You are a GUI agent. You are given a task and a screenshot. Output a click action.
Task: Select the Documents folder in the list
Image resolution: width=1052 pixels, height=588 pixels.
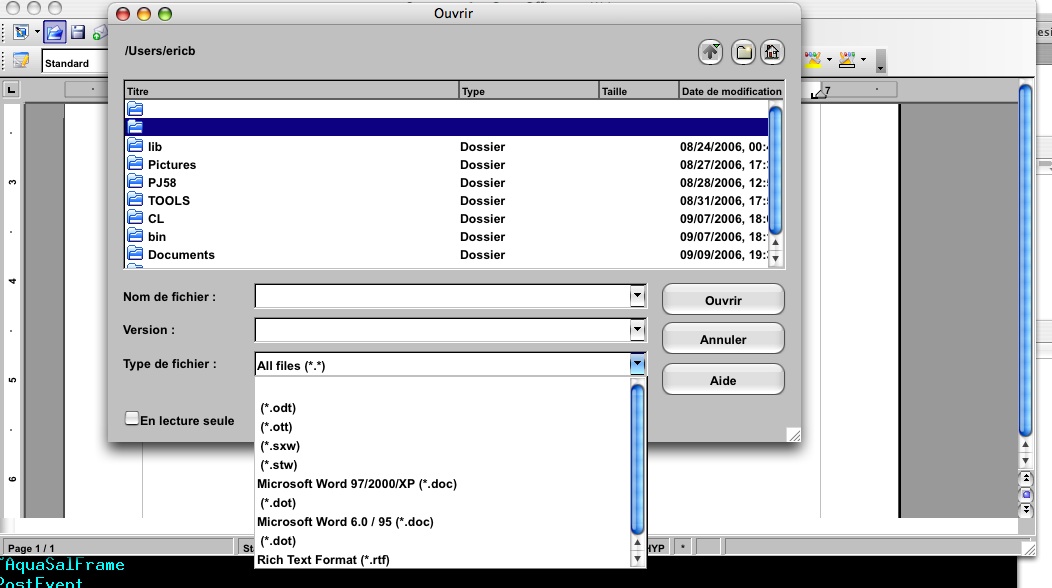[x=181, y=255]
